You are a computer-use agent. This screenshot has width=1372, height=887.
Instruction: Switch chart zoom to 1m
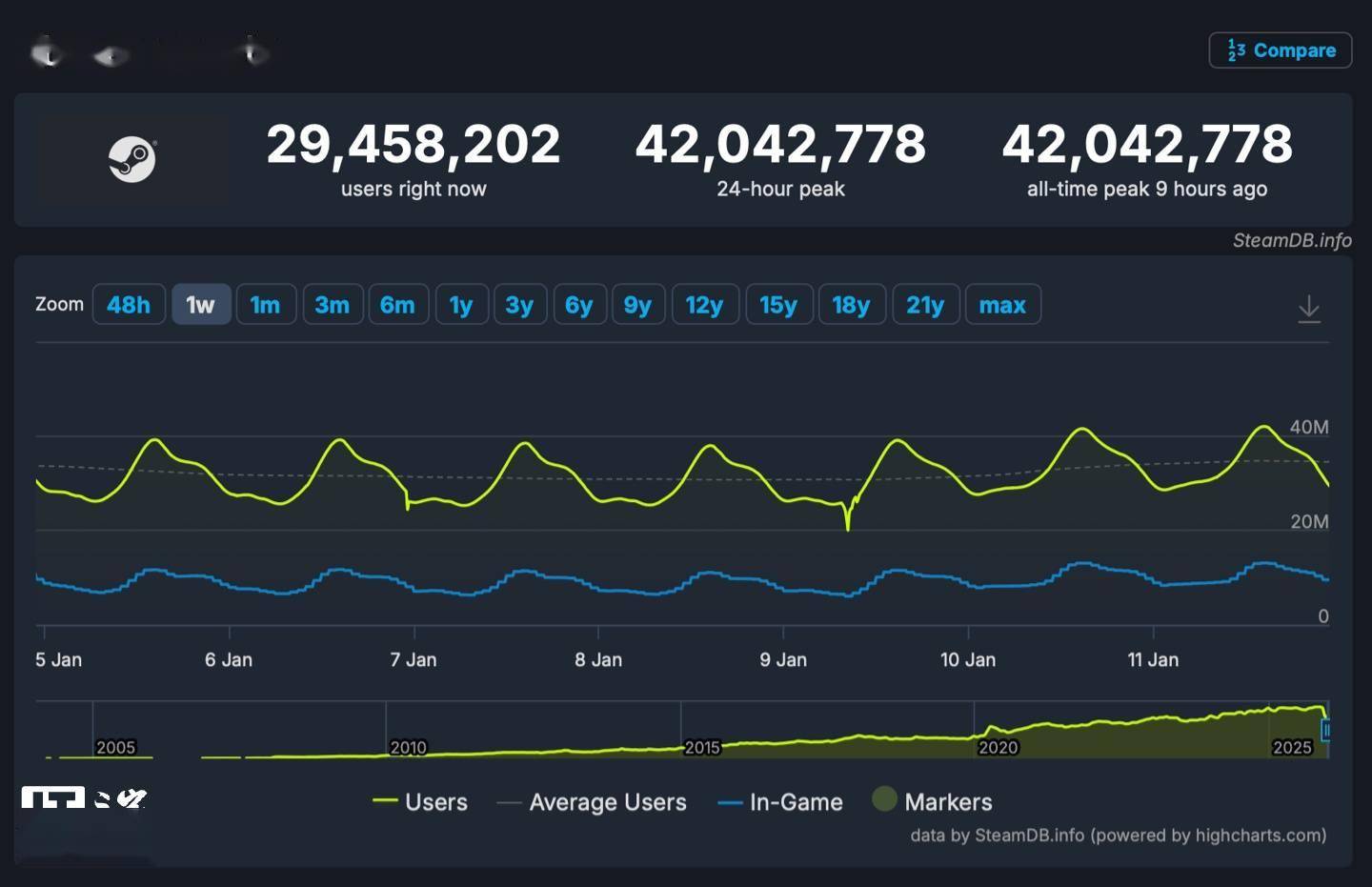point(266,305)
